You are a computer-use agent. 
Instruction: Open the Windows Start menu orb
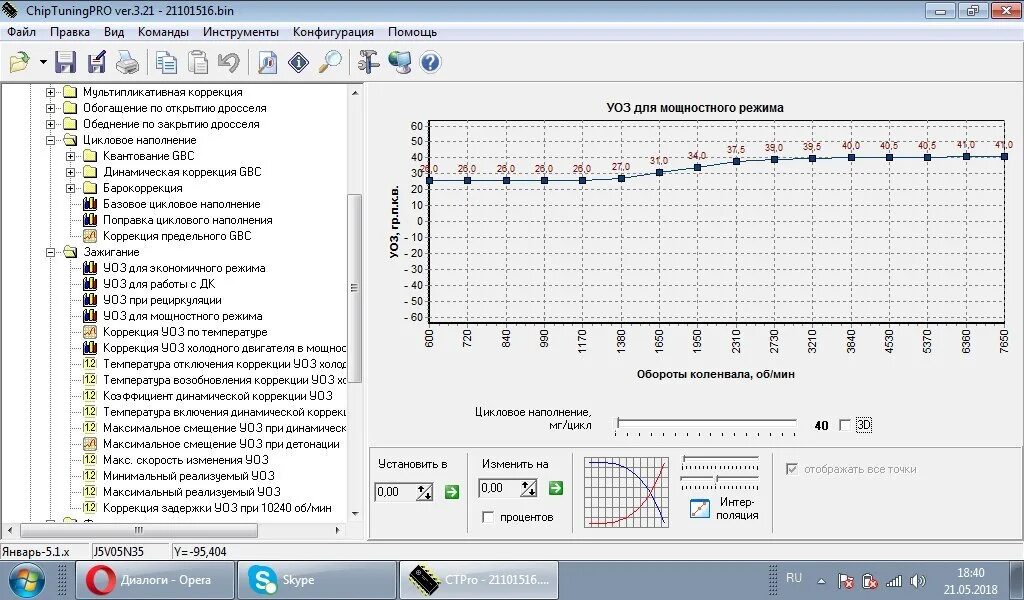pos(26,580)
